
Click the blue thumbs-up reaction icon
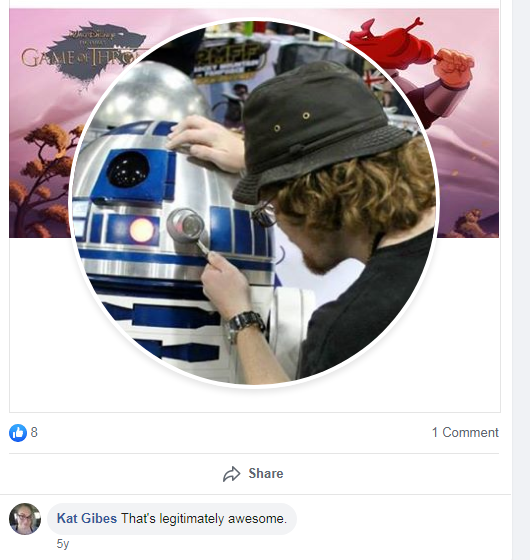click(18, 433)
